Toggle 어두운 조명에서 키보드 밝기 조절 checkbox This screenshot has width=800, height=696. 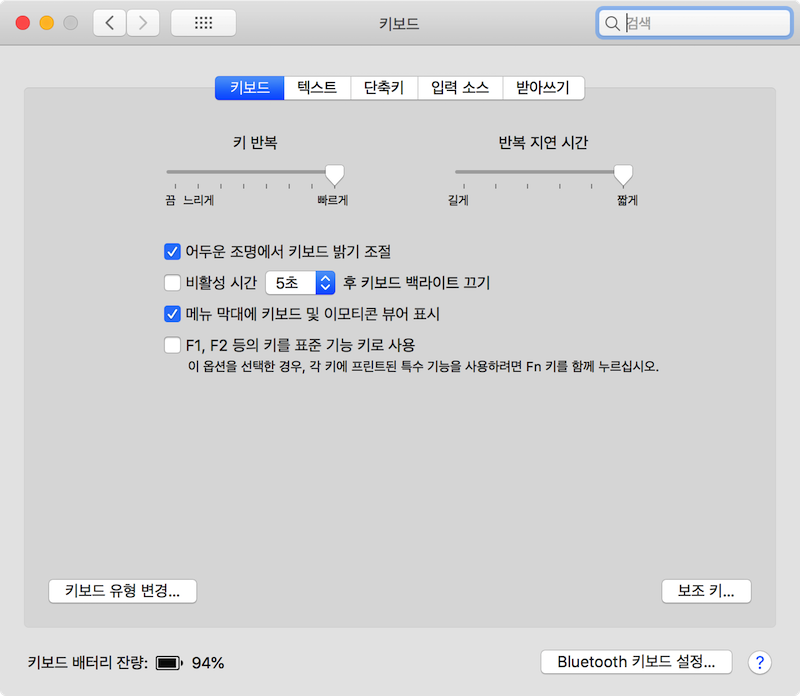point(171,251)
